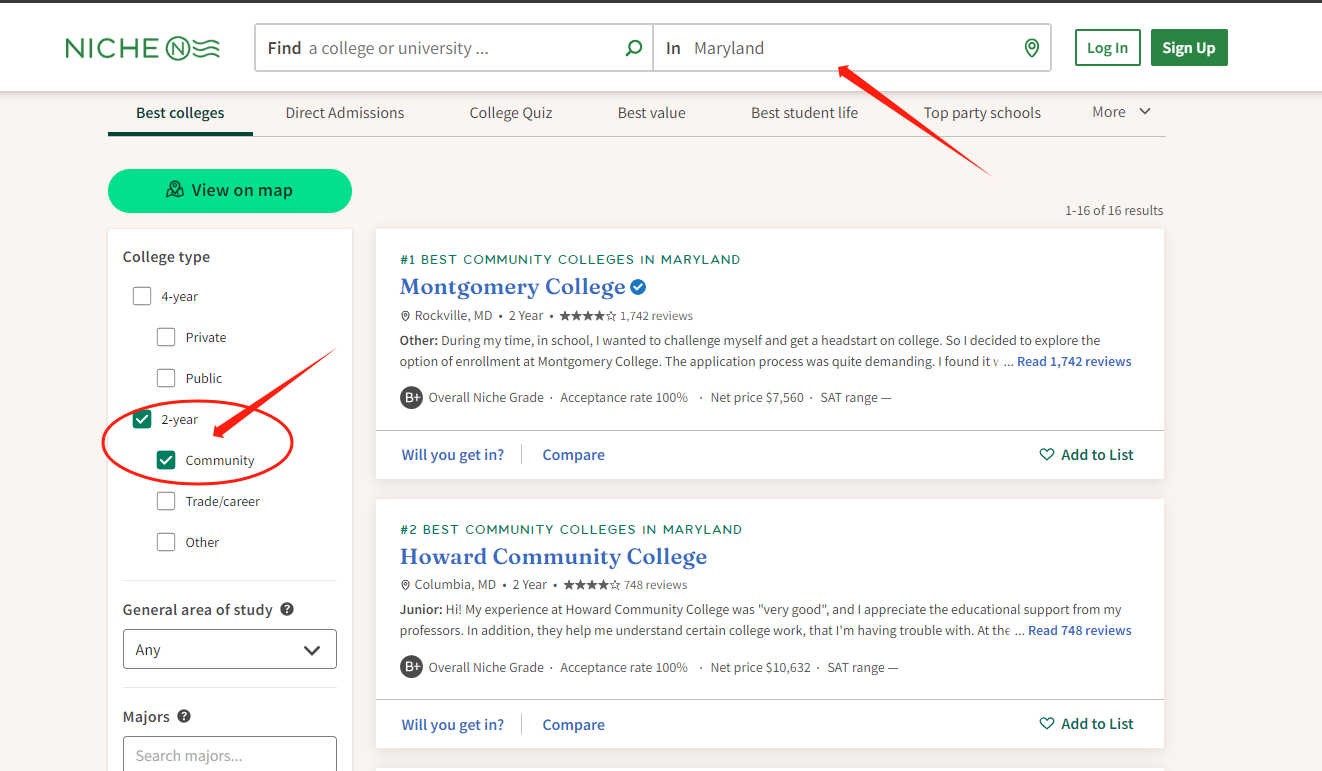Click heart icon on Montgomery College card
1322x771 pixels.
click(x=1047, y=455)
